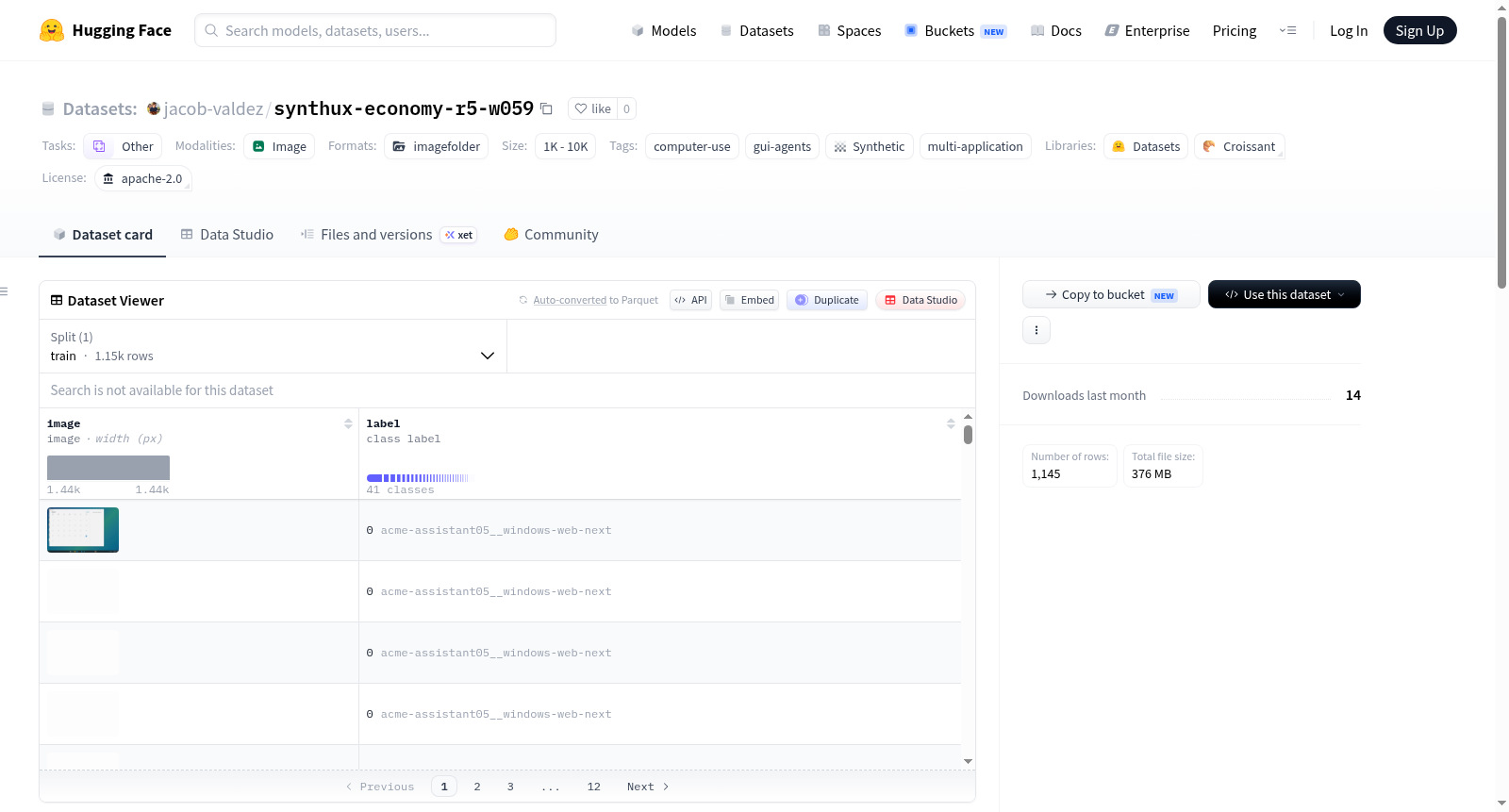Open the three-dot more options menu
The width and height of the screenshot is (1509, 812).
tap(1036, 330)
